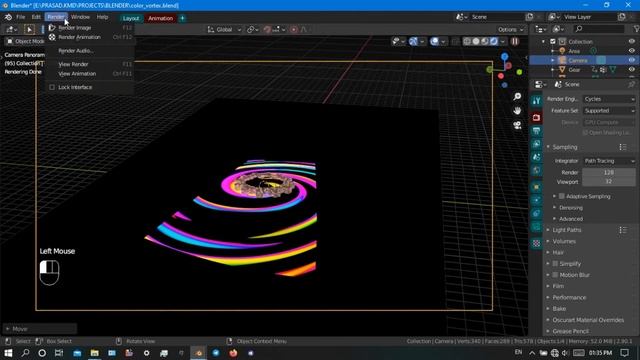
Task: Click the viewport pan hand icon
Action: (517, 111)
